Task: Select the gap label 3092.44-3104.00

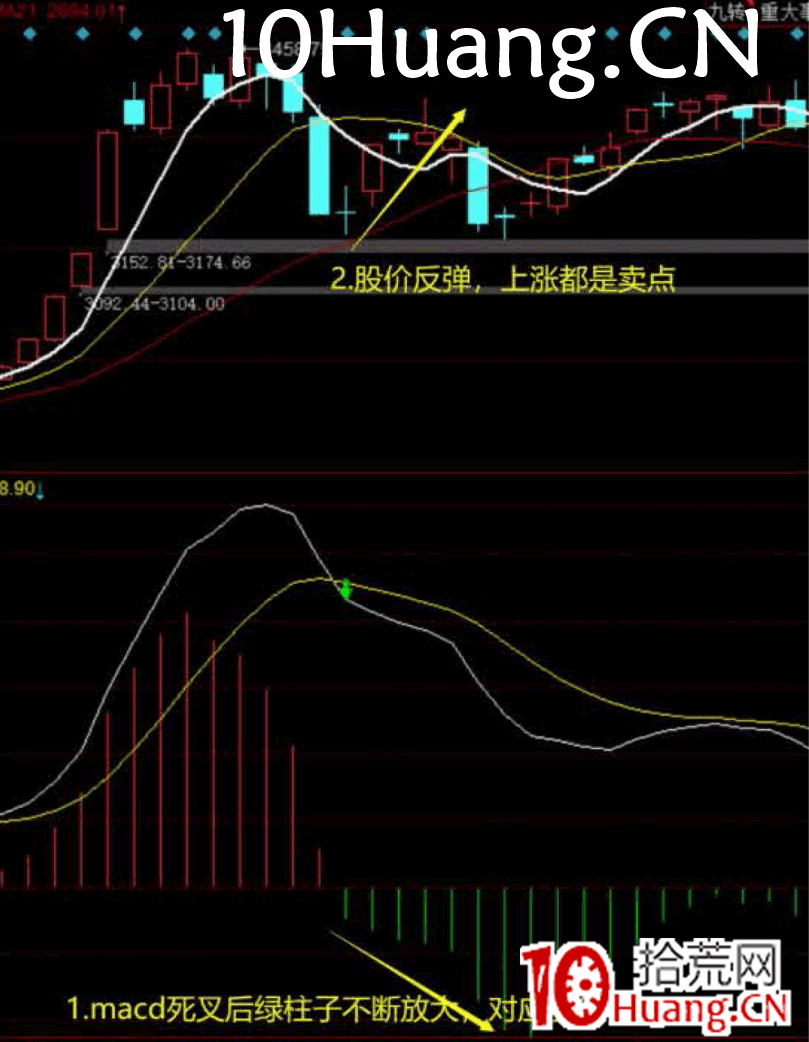Action: point(154,304)
